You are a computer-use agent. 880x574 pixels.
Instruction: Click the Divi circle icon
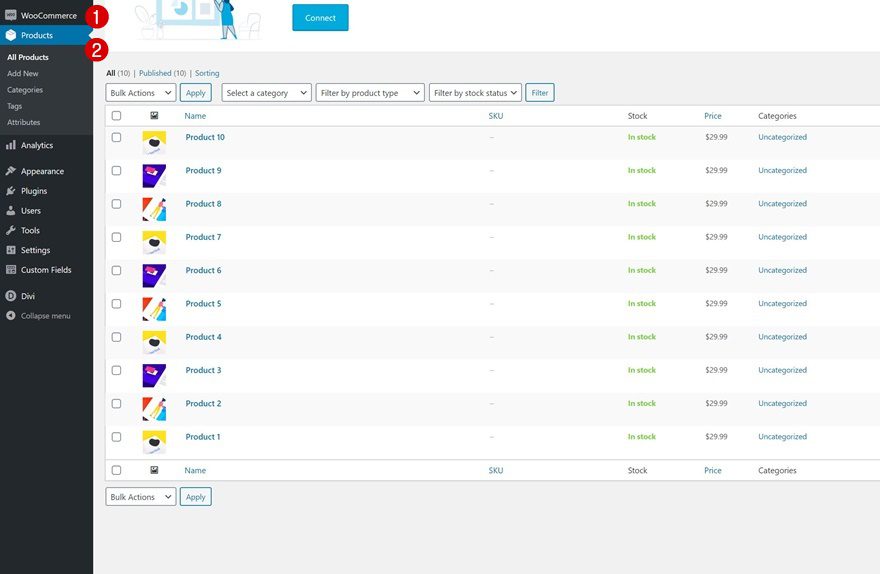pos(11,296)
